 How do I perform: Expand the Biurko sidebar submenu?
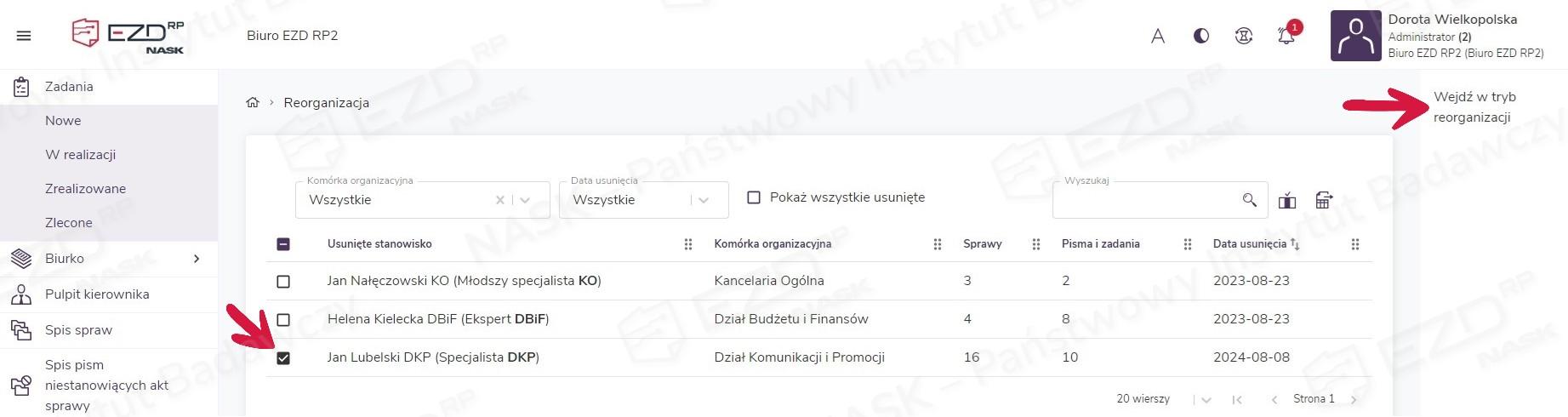point(197,259)
